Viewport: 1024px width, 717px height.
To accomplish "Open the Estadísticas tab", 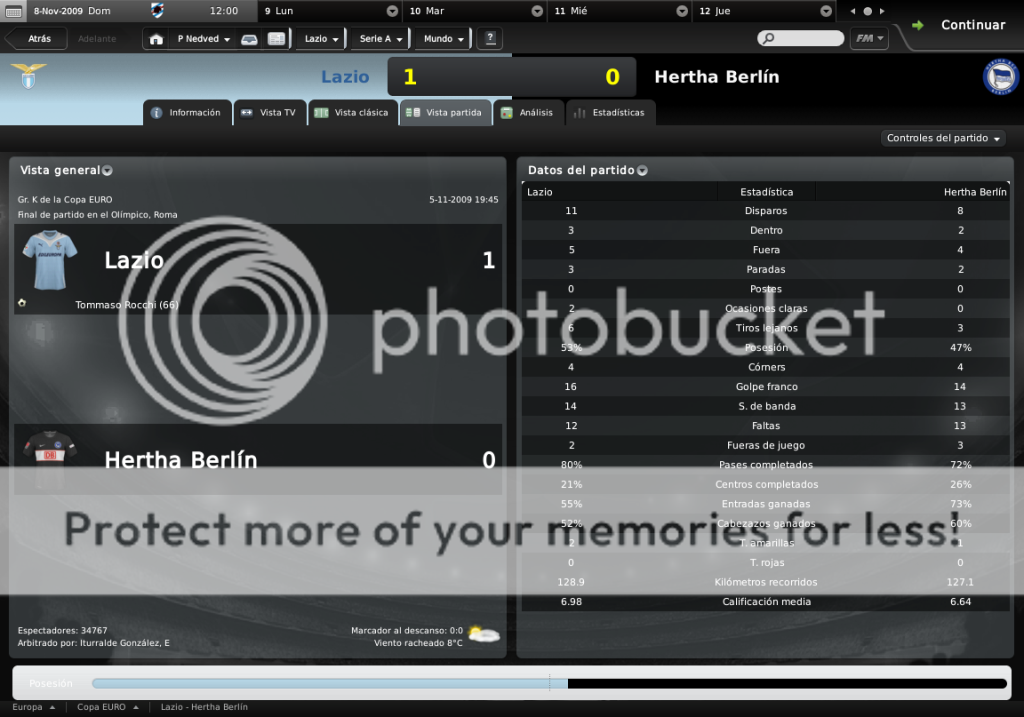I will (x=611, y=112).
